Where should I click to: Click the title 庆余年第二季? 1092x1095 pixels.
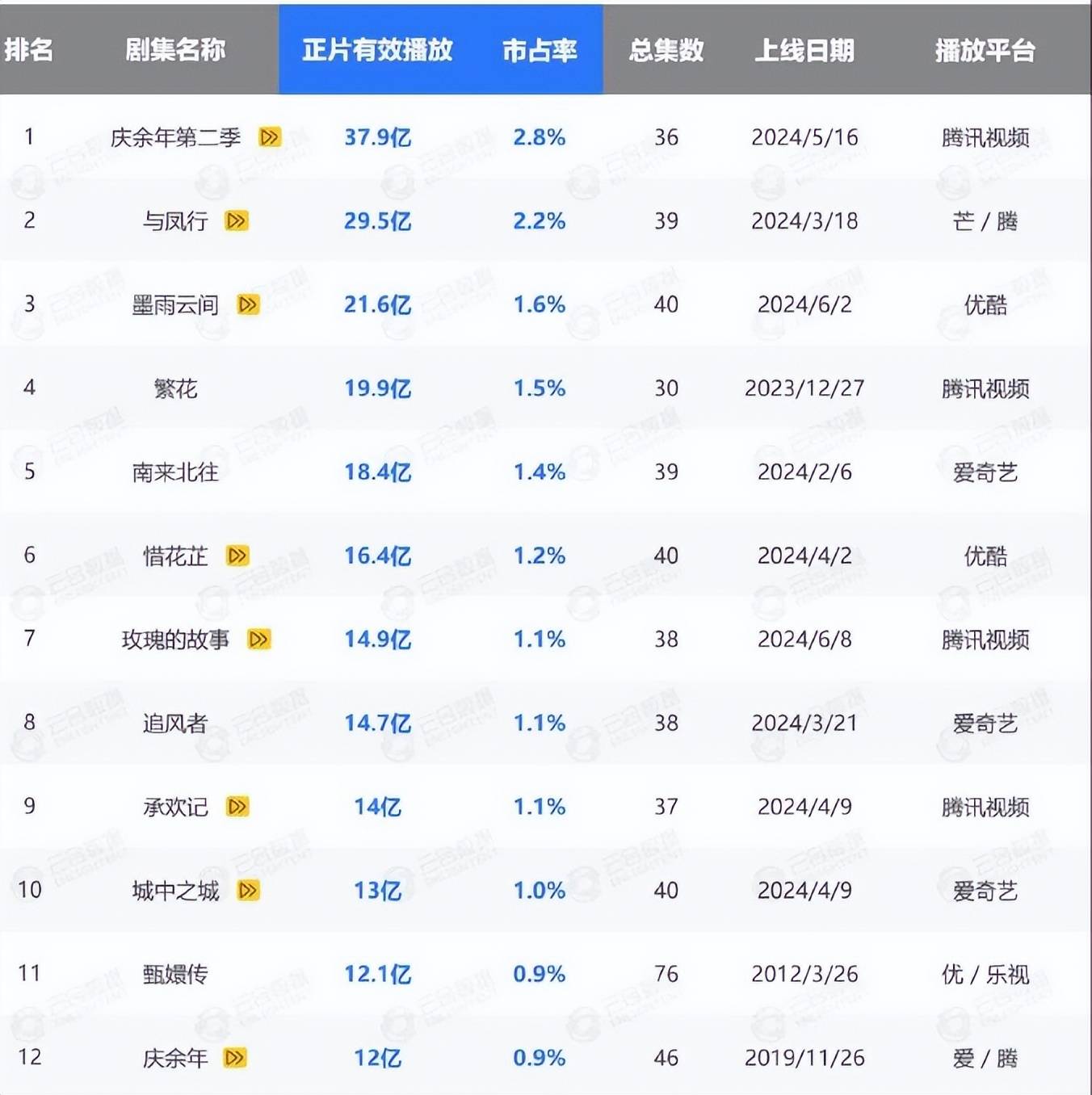[x=175, y=137]
